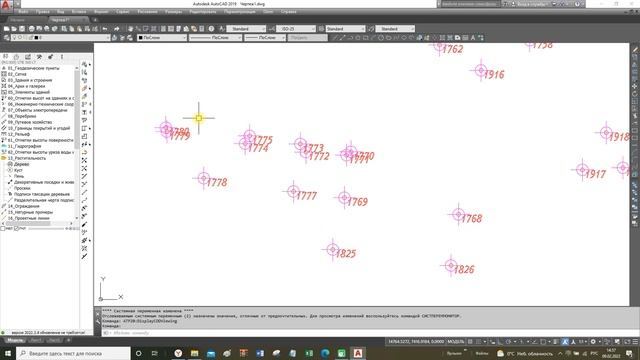This screenshot has height=360, width=640.
Task: Select the point marker labeled 1916
Action: [481, 70]
